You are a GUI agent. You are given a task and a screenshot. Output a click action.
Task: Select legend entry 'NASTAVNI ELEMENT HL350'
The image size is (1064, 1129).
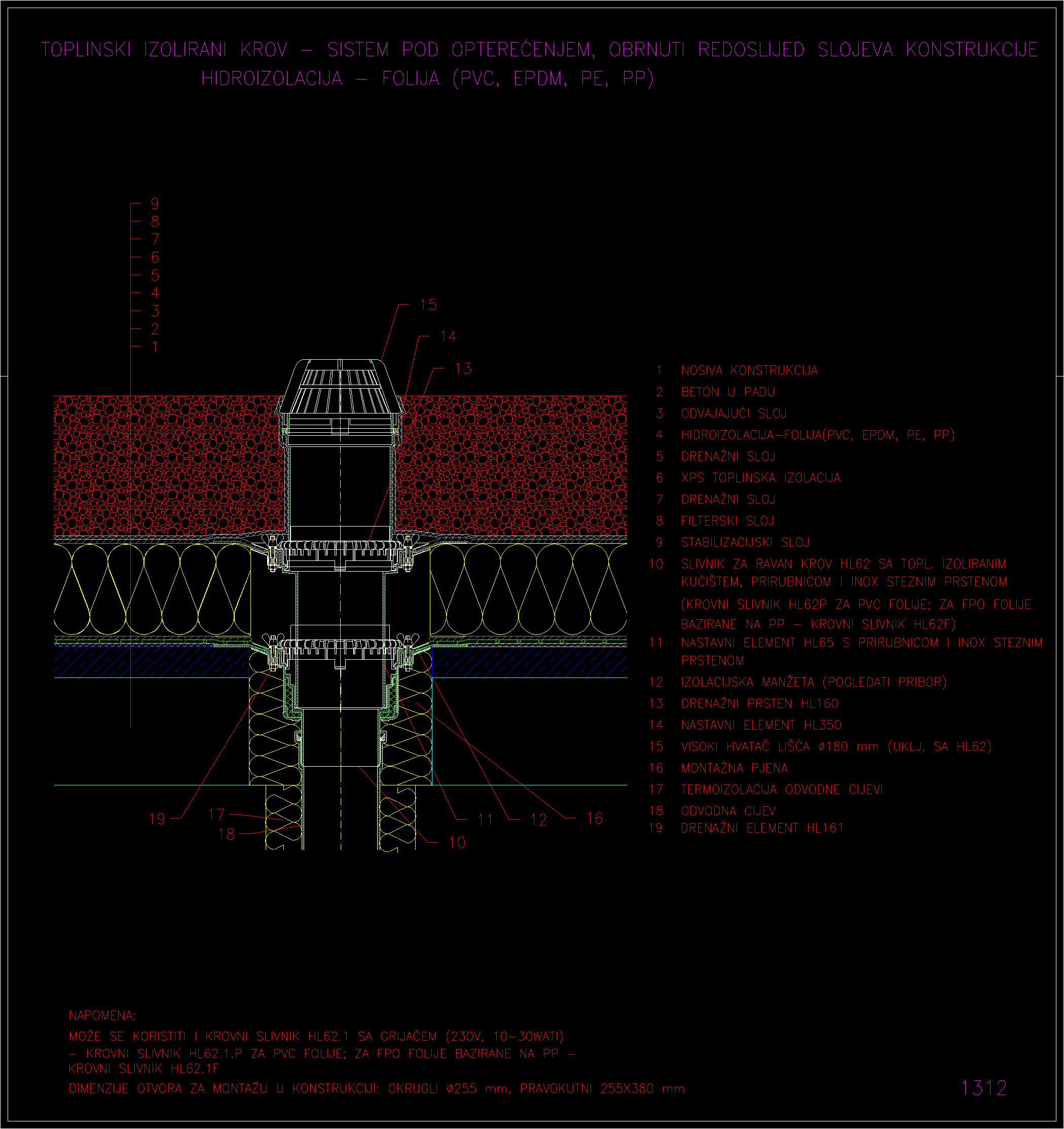pyautogui.click(x=761, y=725)
